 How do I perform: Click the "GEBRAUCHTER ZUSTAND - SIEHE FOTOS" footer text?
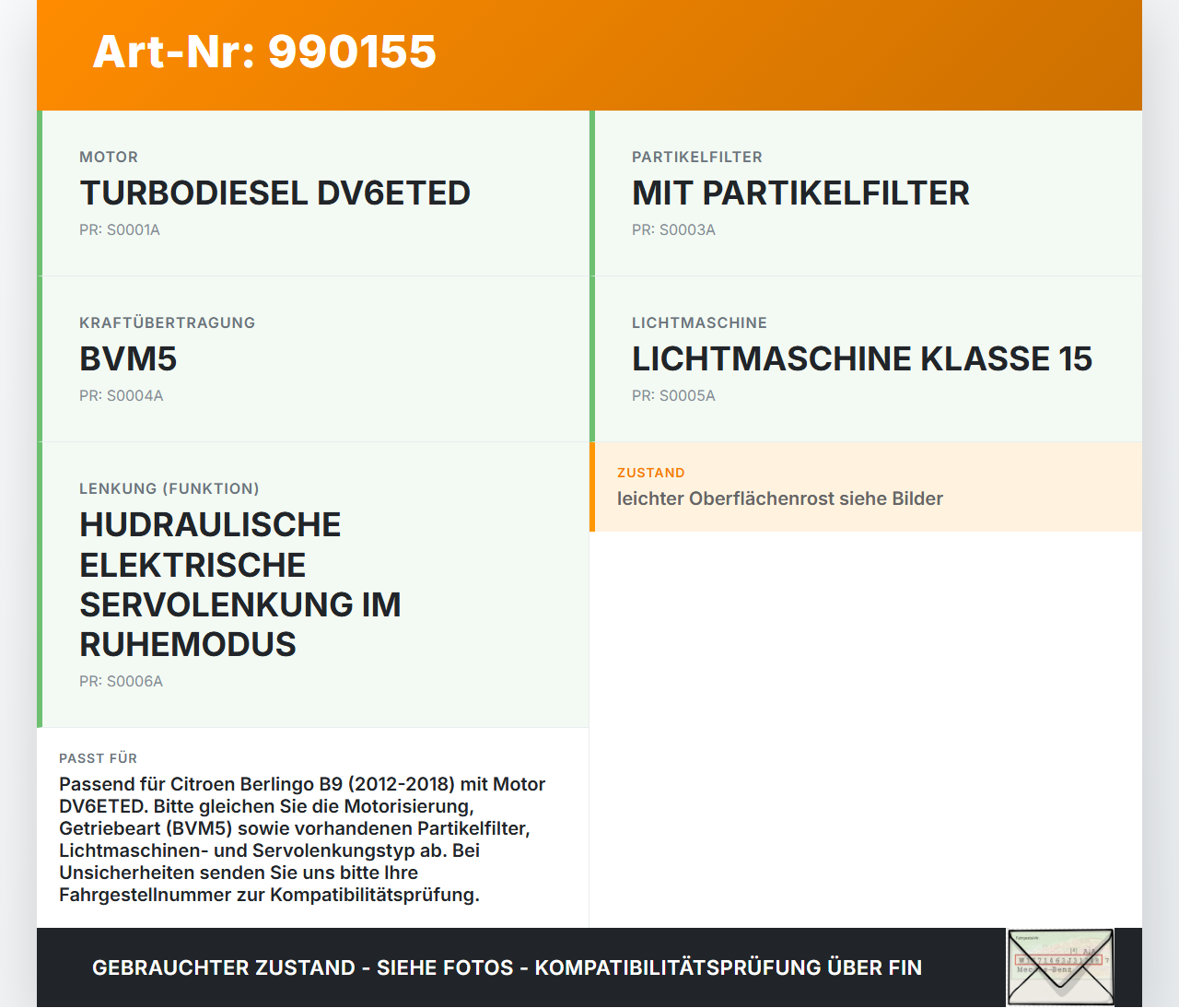[x=303, y=967]
